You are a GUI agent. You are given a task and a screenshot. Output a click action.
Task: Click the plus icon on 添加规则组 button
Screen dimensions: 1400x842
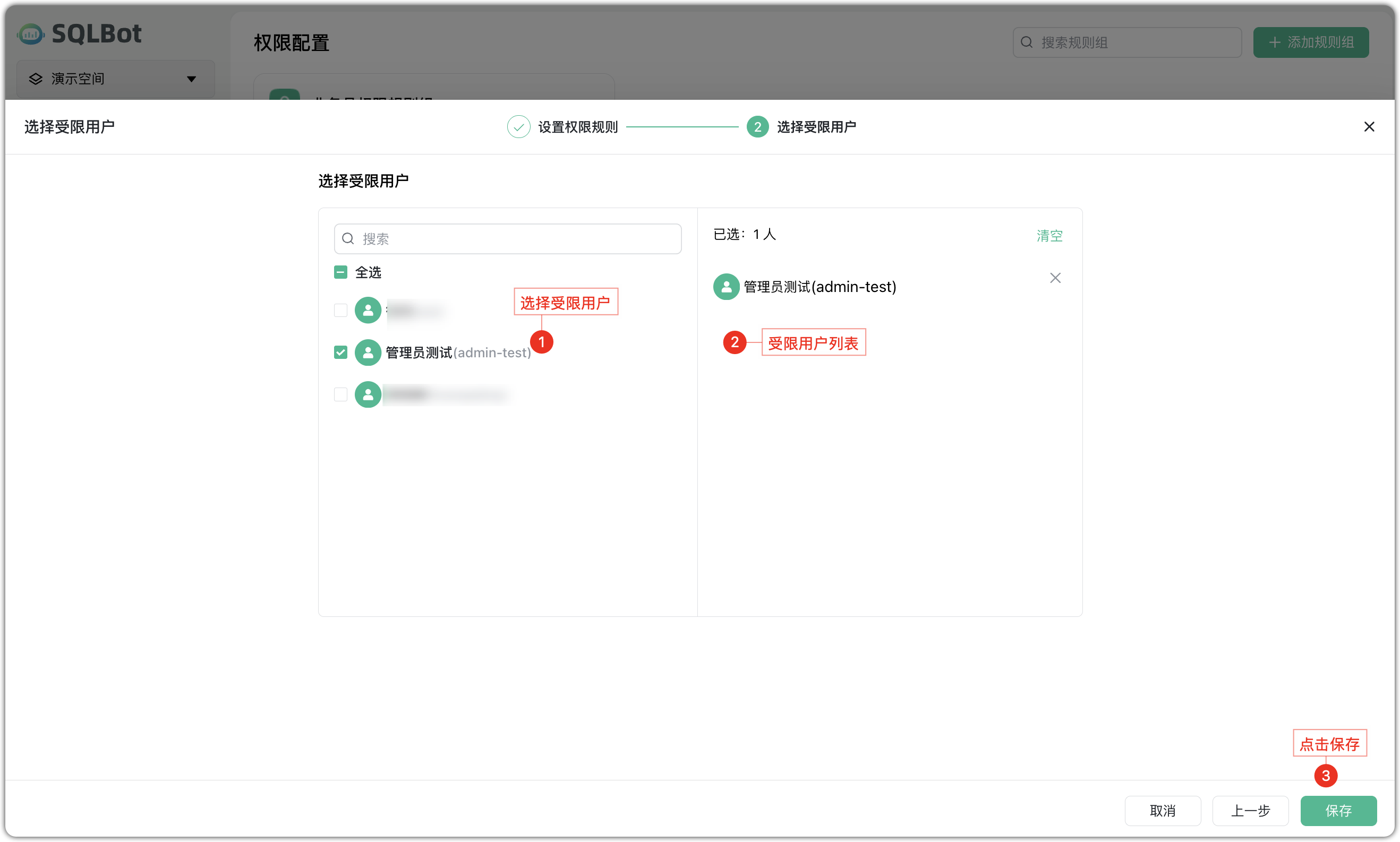tap(1274, 42)
